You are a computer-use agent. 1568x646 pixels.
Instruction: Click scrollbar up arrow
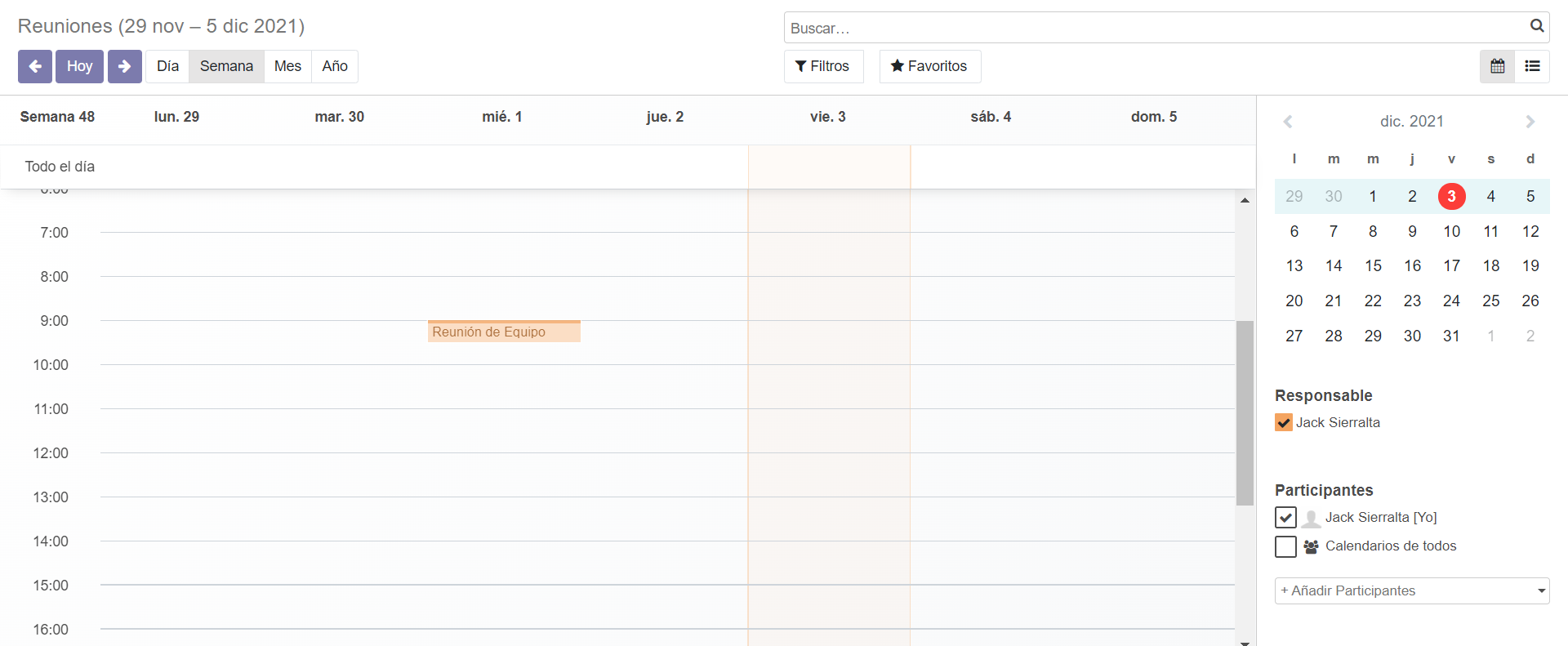click(1245, 200)
